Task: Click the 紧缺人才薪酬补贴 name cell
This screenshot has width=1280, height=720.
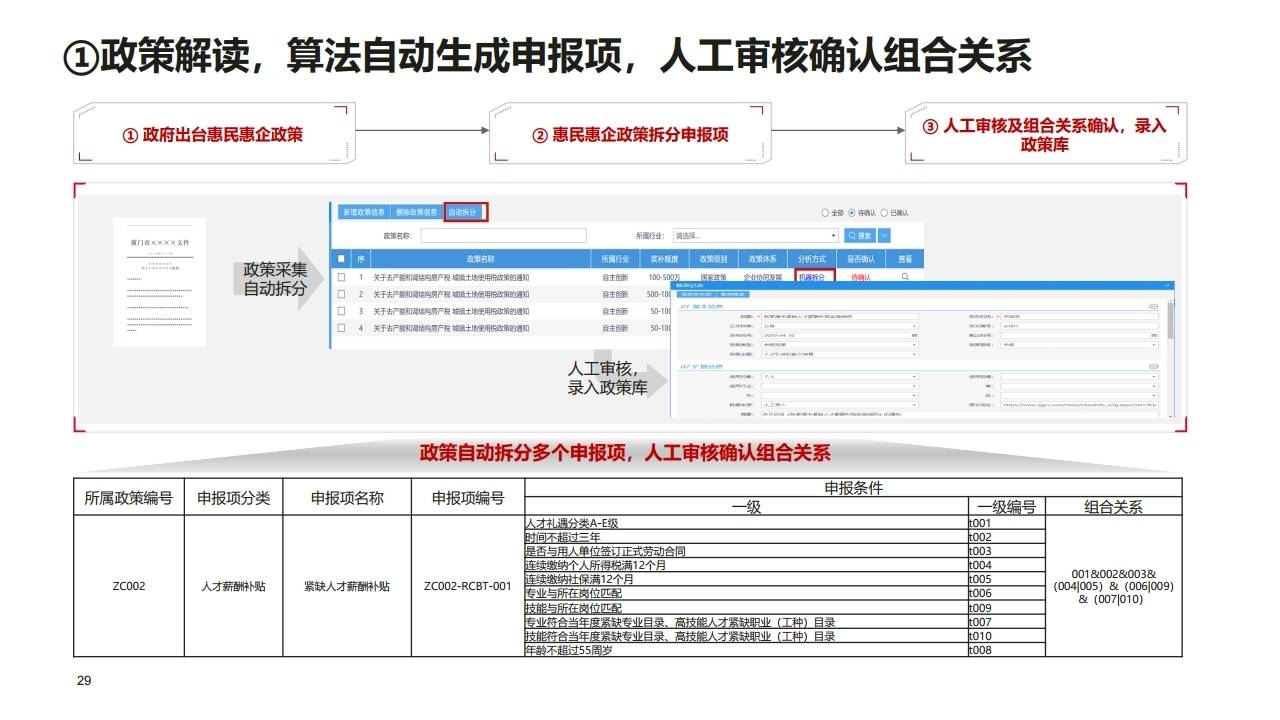Action: coord(347,586)
